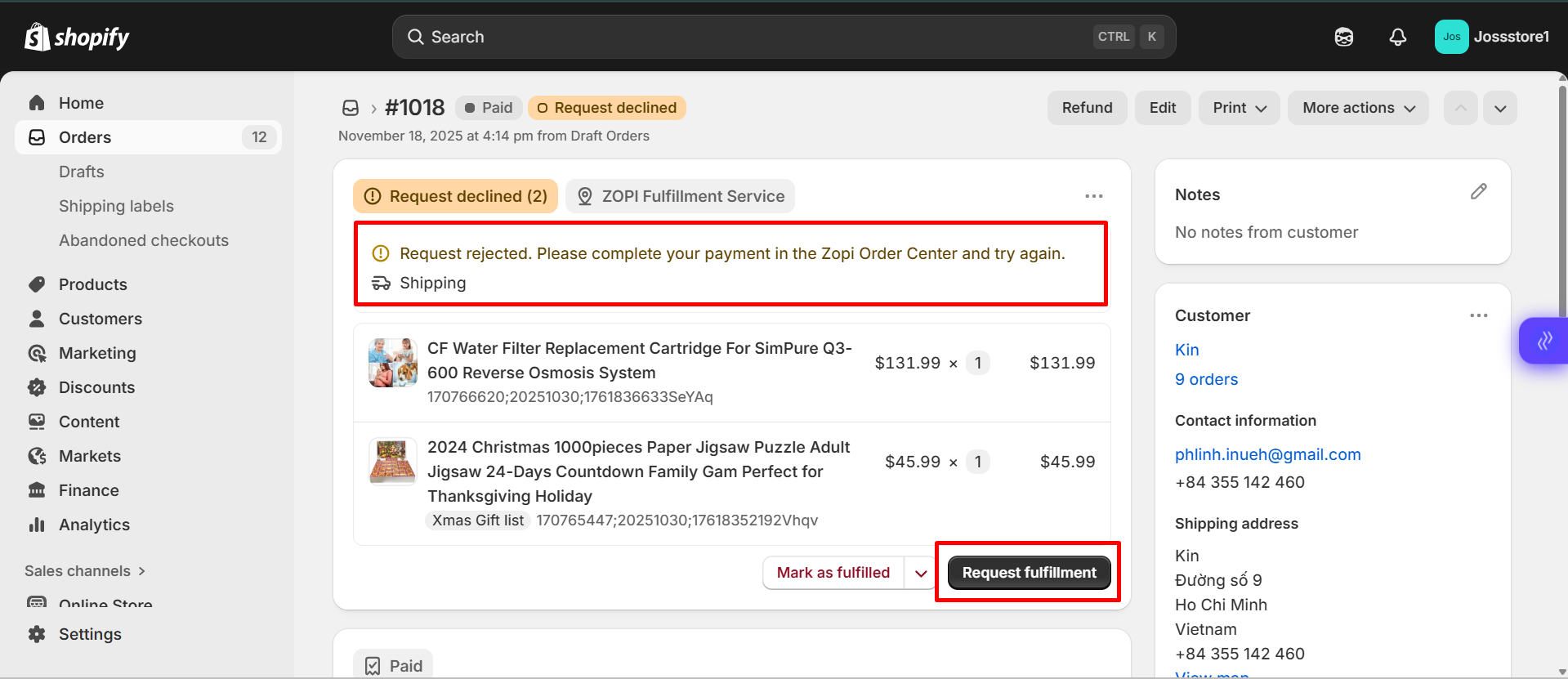Open Shipping labels under Orders
The image size is (1568, 679).
[x=116, y=206]
